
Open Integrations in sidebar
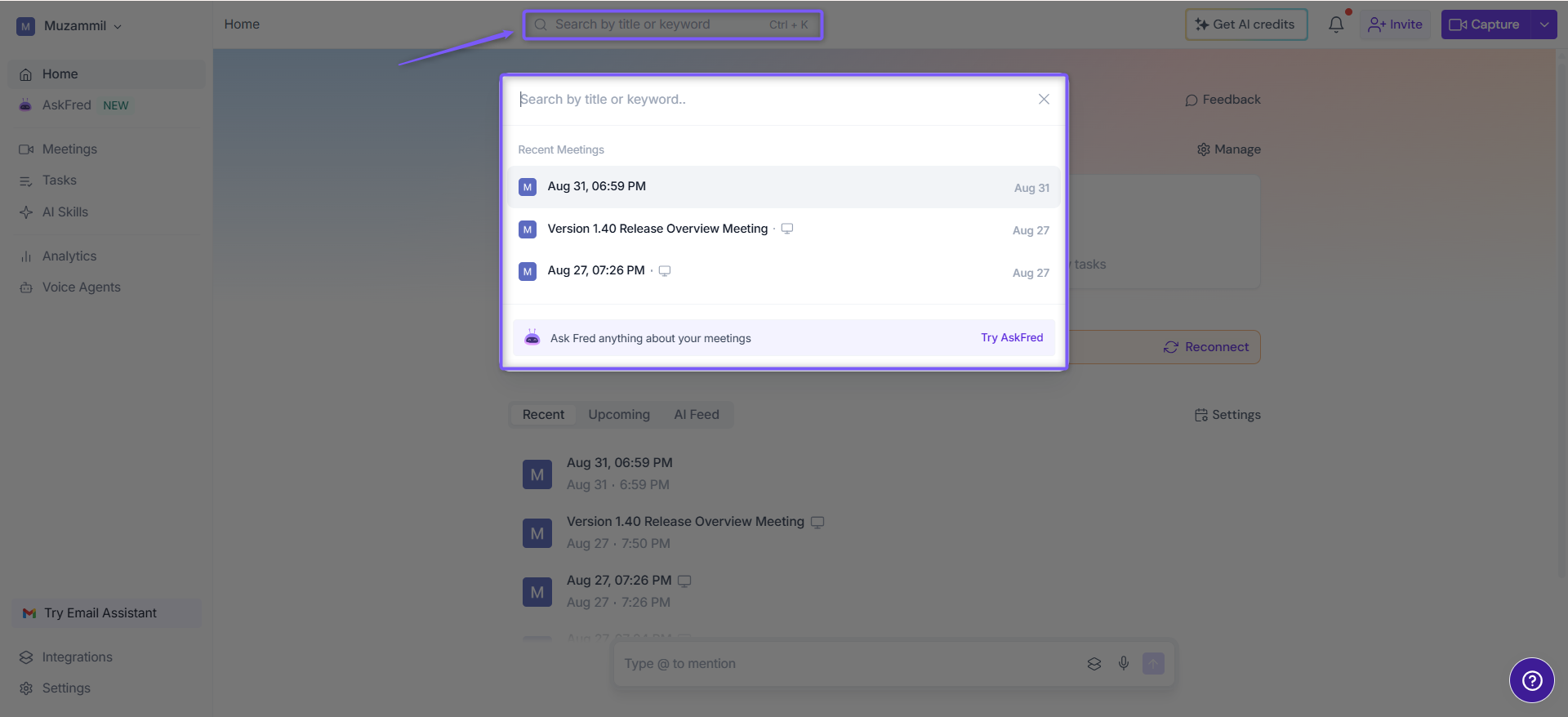[107, 657]
